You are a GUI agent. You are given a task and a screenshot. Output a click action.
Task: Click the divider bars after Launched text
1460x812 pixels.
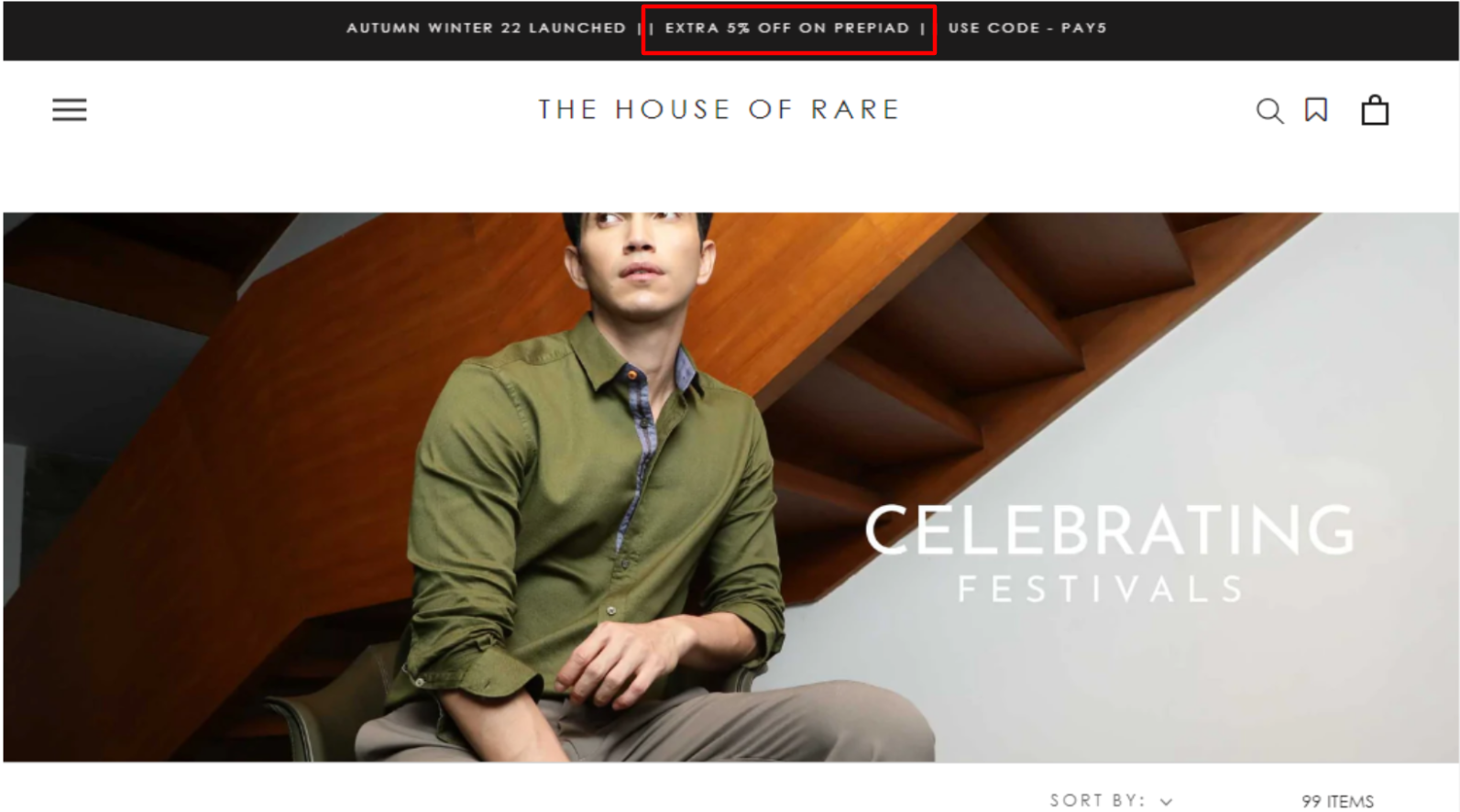coord(645,28)
